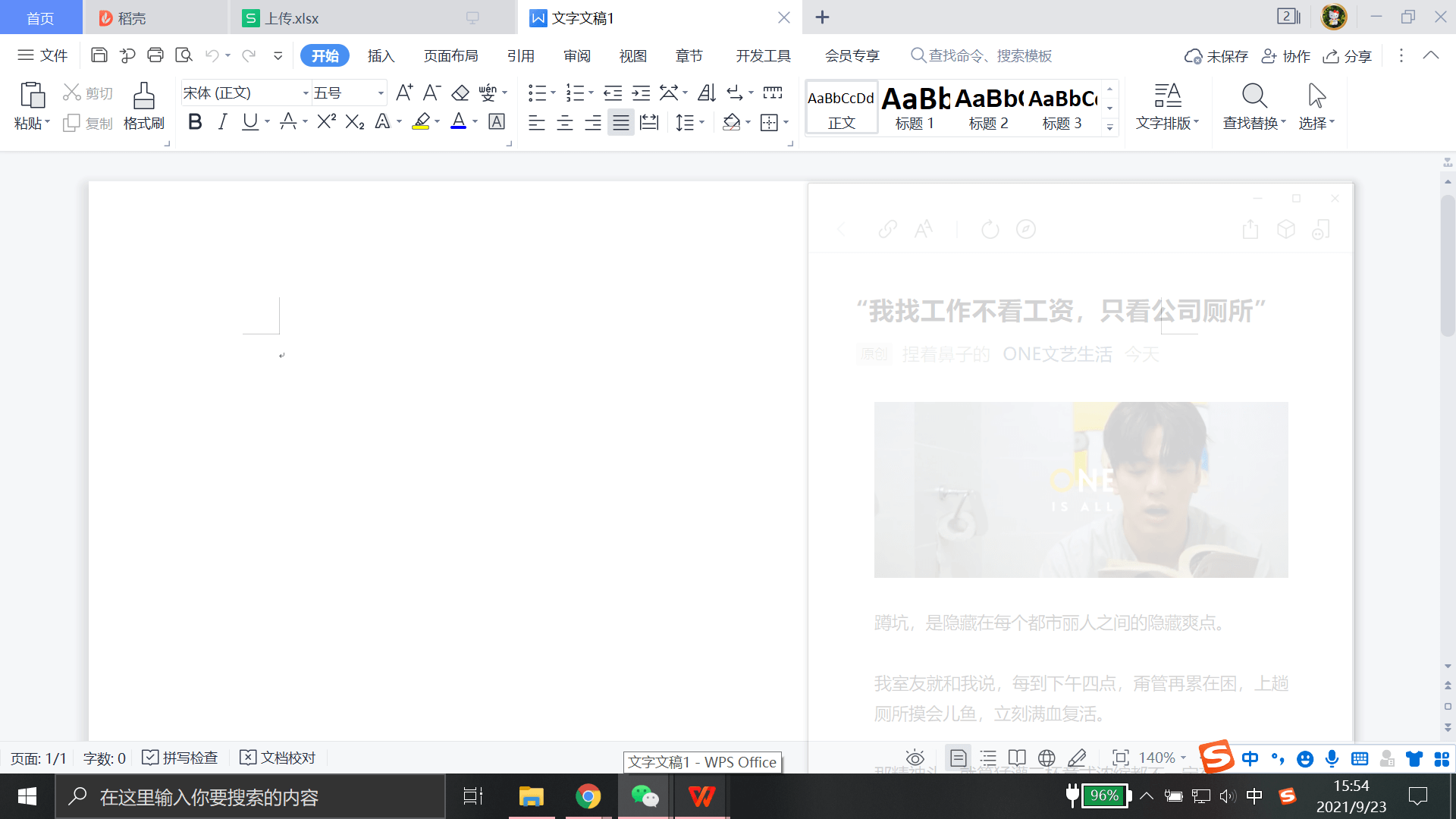The image size is (1456, 819).
Task: Toggle bold formatting
Action: coord(195,122)
